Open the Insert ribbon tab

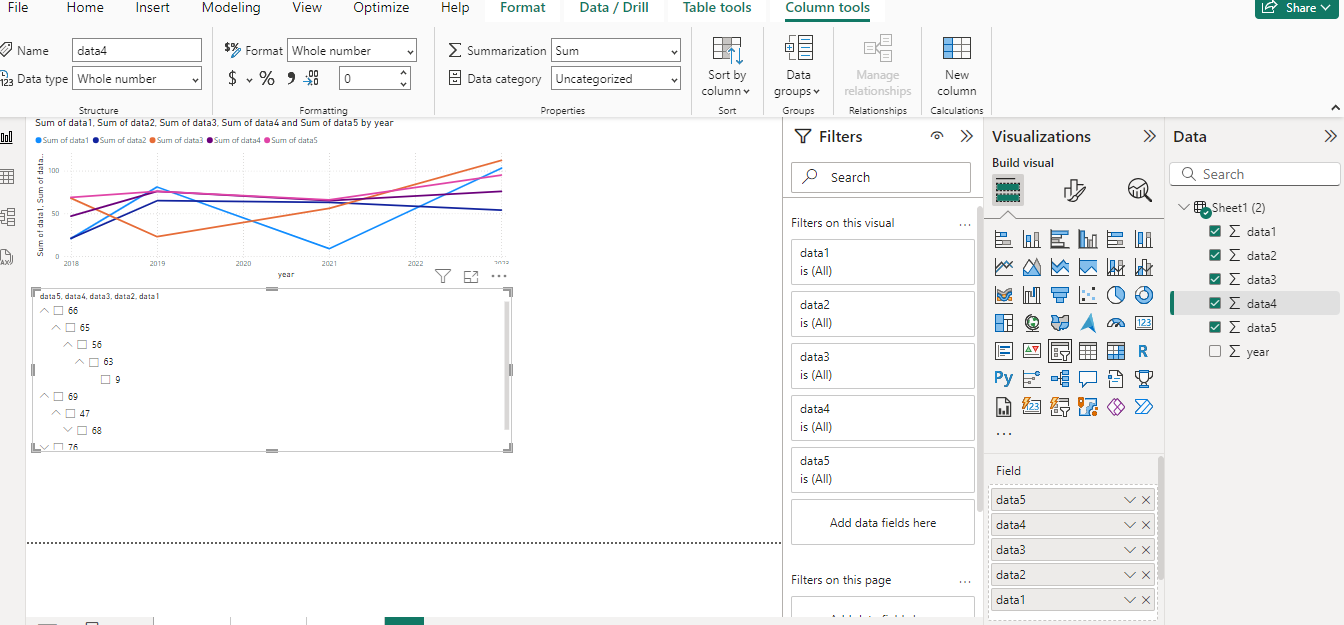153,8
